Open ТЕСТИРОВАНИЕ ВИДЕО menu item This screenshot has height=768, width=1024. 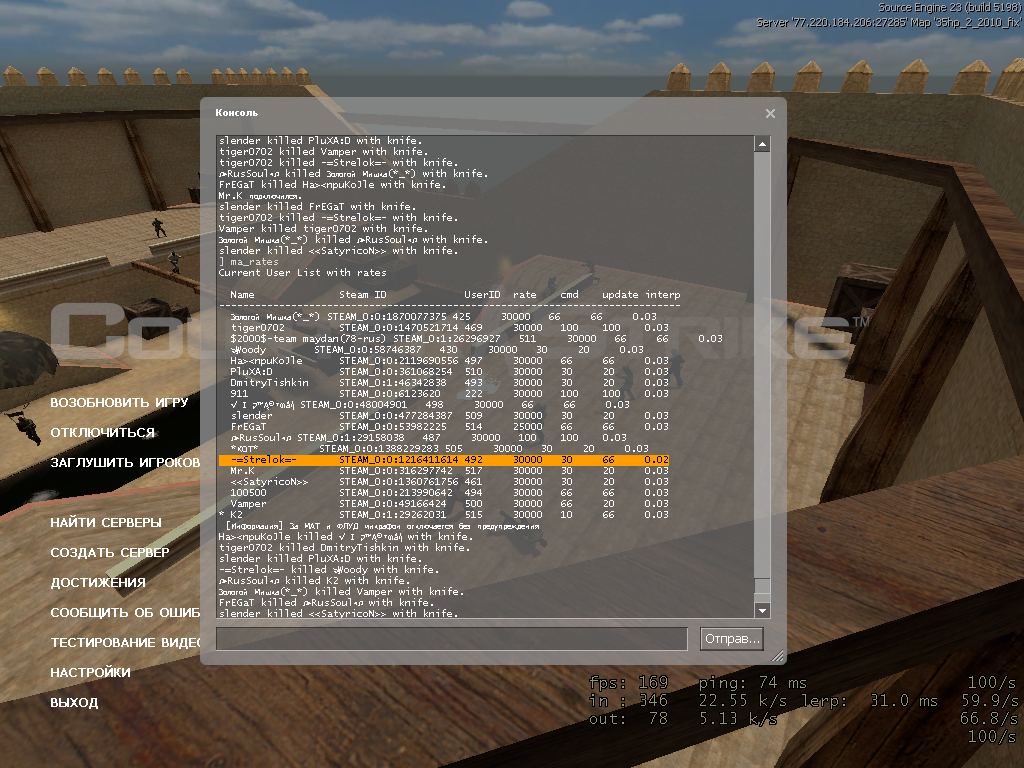click(125, 643)
